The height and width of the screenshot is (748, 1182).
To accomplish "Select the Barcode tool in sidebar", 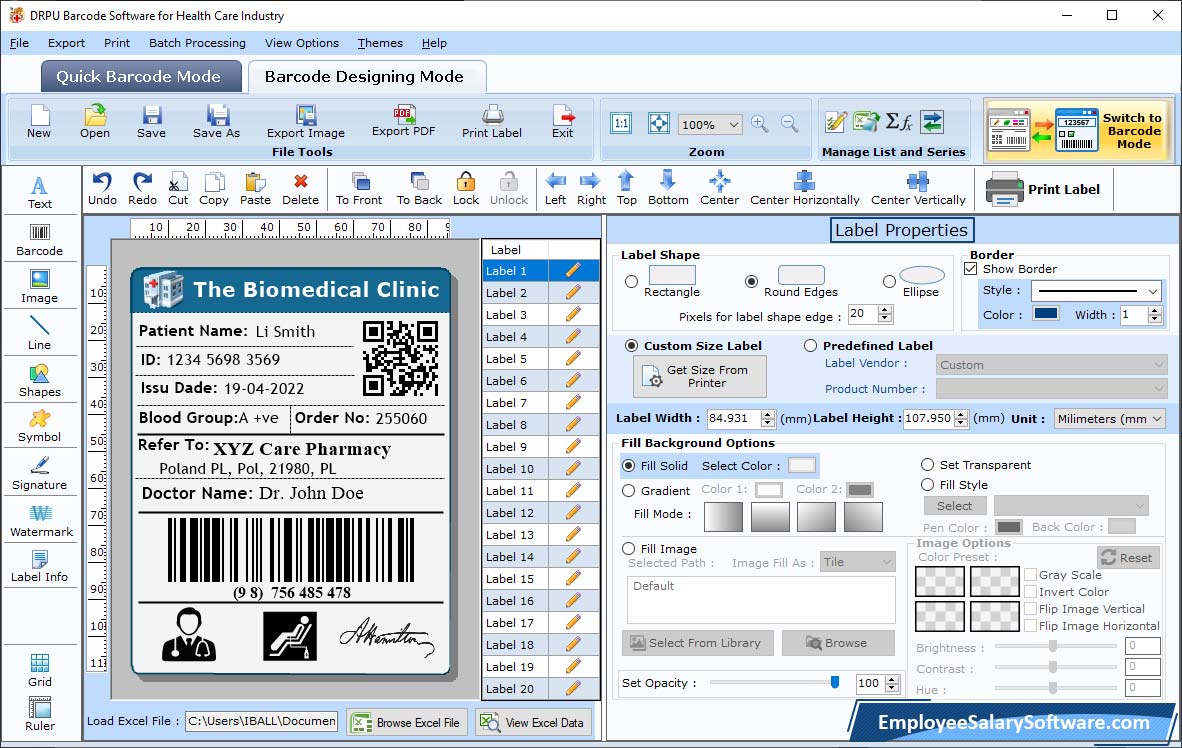I will 39,240.
